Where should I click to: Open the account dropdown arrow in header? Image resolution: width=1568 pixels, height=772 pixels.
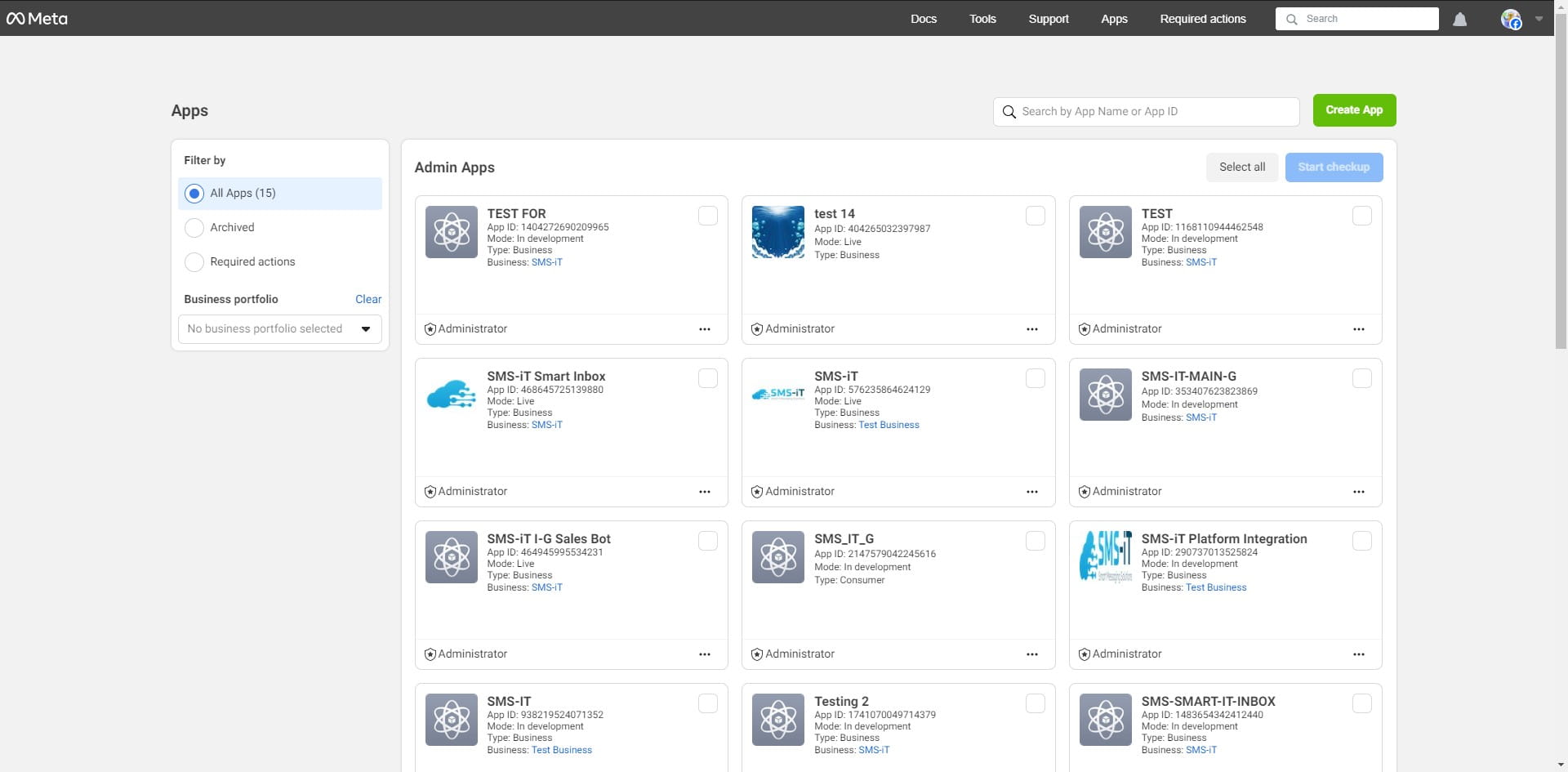(1539, 19)
